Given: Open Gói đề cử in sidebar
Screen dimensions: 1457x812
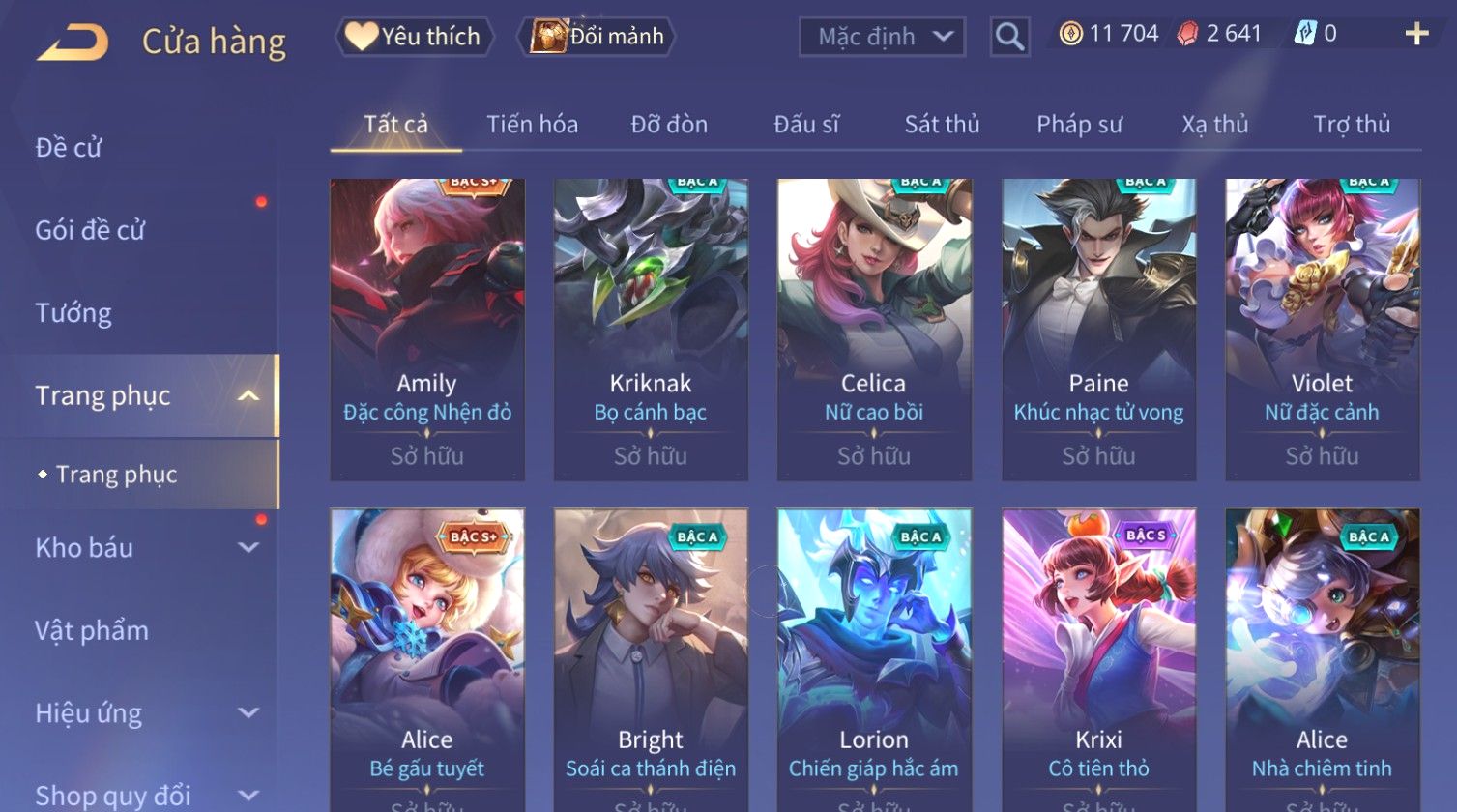Looking at the screenshot, I should (90, 230).
